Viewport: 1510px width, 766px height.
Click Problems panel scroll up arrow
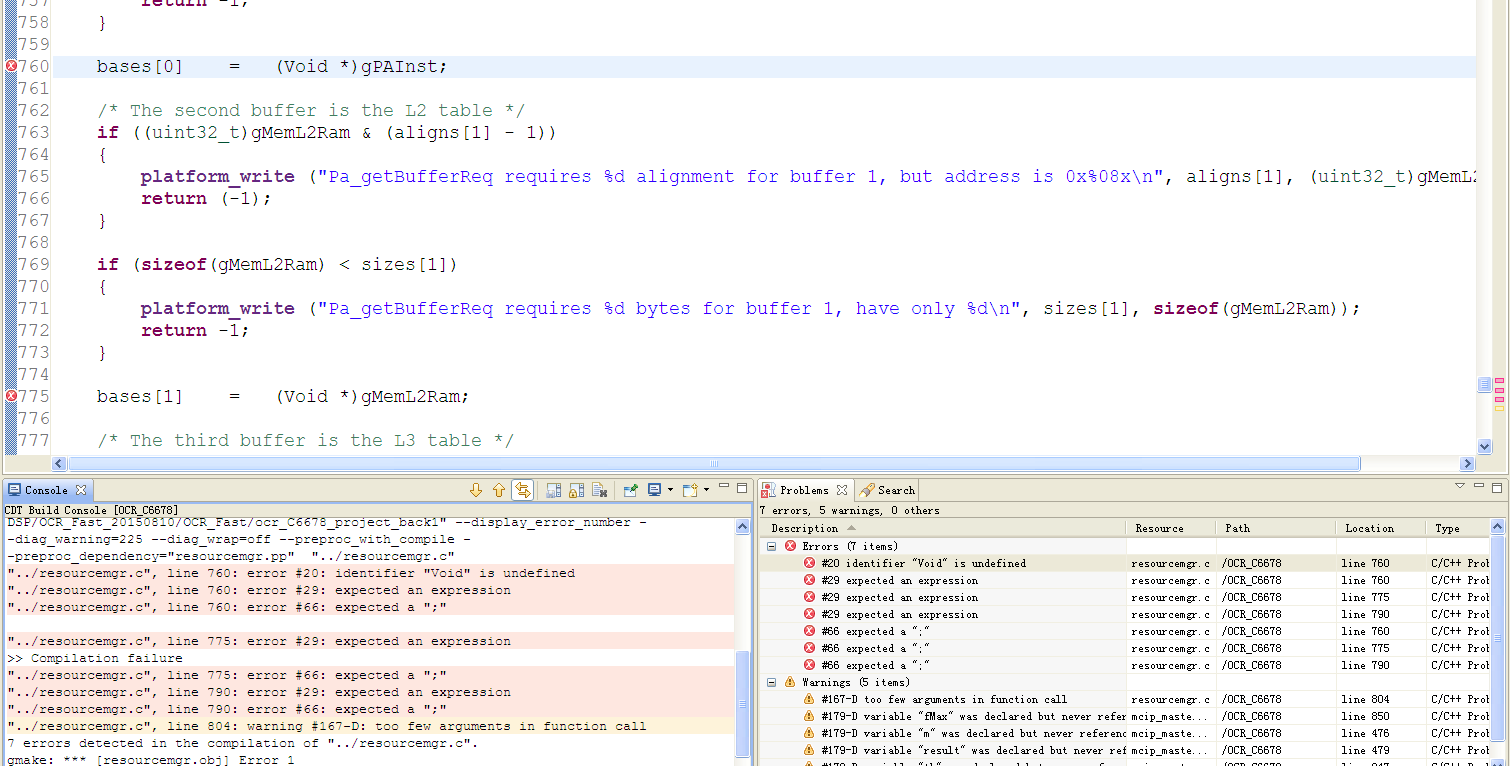point(1498,527)
